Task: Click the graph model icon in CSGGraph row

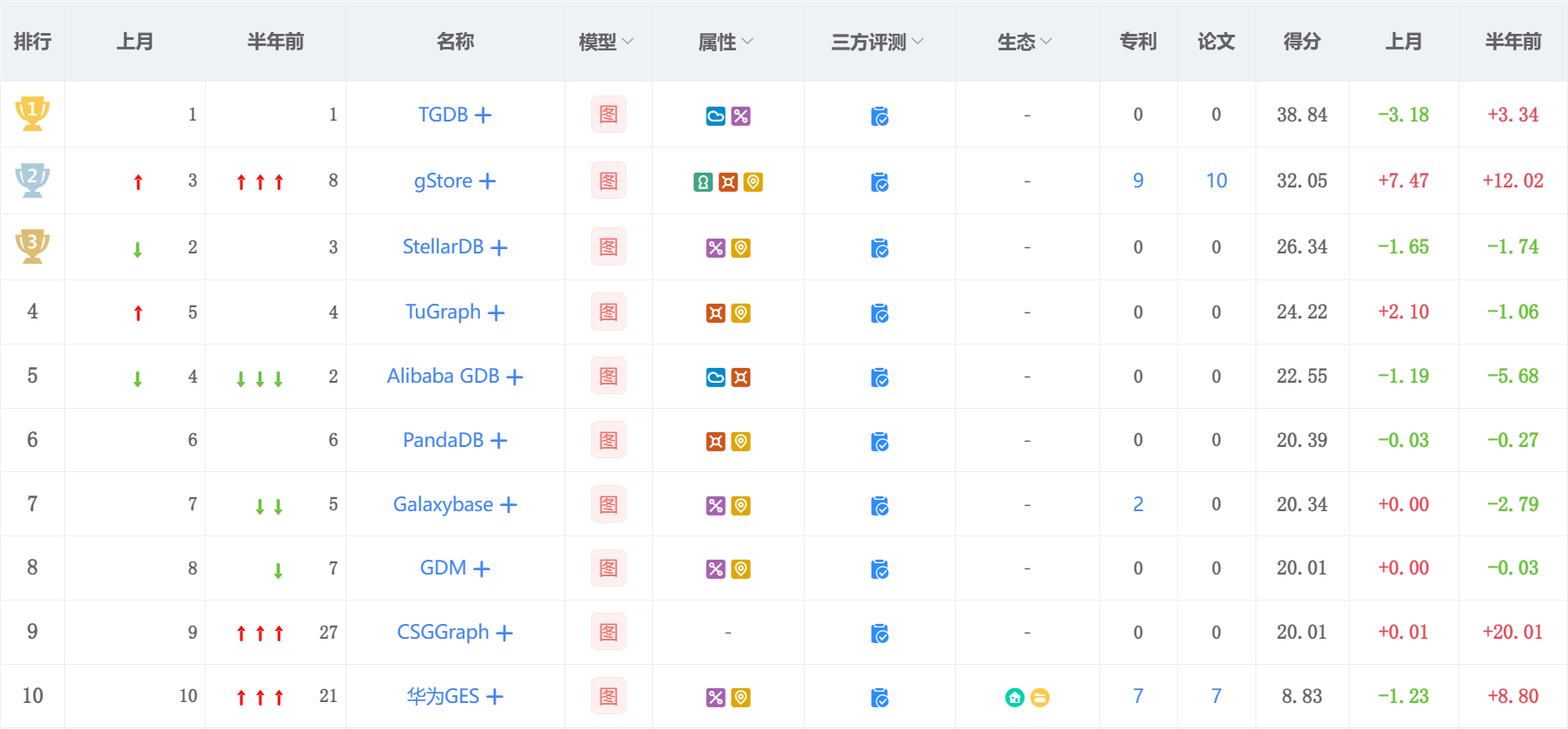Action: coord(609,632)
